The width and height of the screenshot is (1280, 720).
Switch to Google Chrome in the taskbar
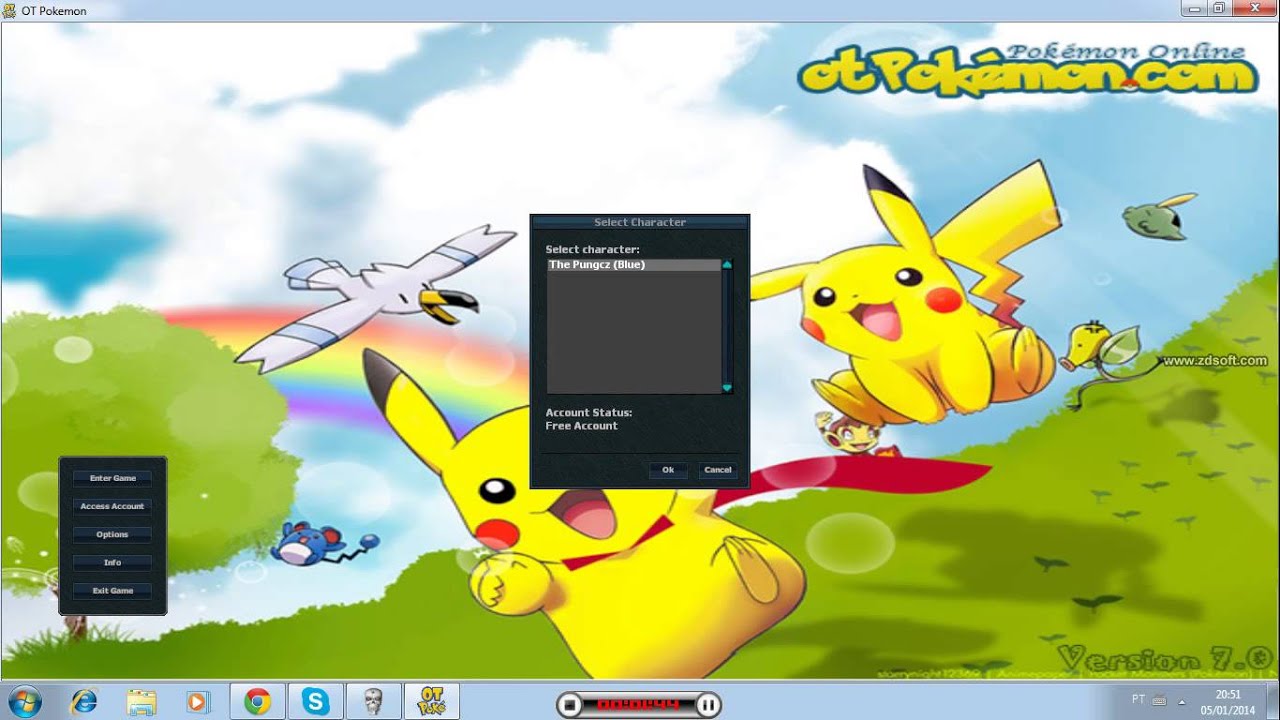257,702
